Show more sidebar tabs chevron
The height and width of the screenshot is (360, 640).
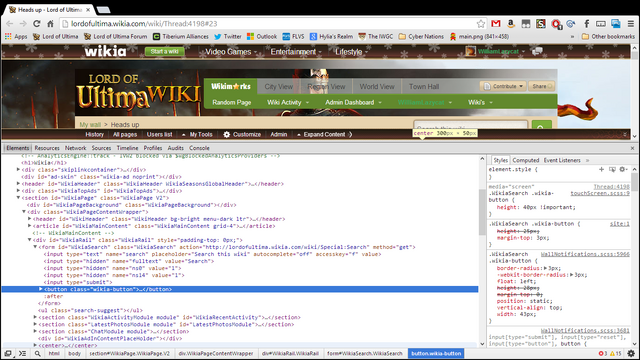[x=588, y=160]
